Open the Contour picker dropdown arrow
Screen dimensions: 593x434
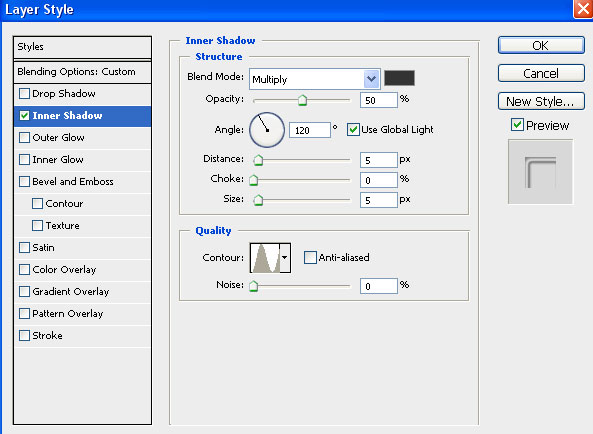(x=285, y=257)
